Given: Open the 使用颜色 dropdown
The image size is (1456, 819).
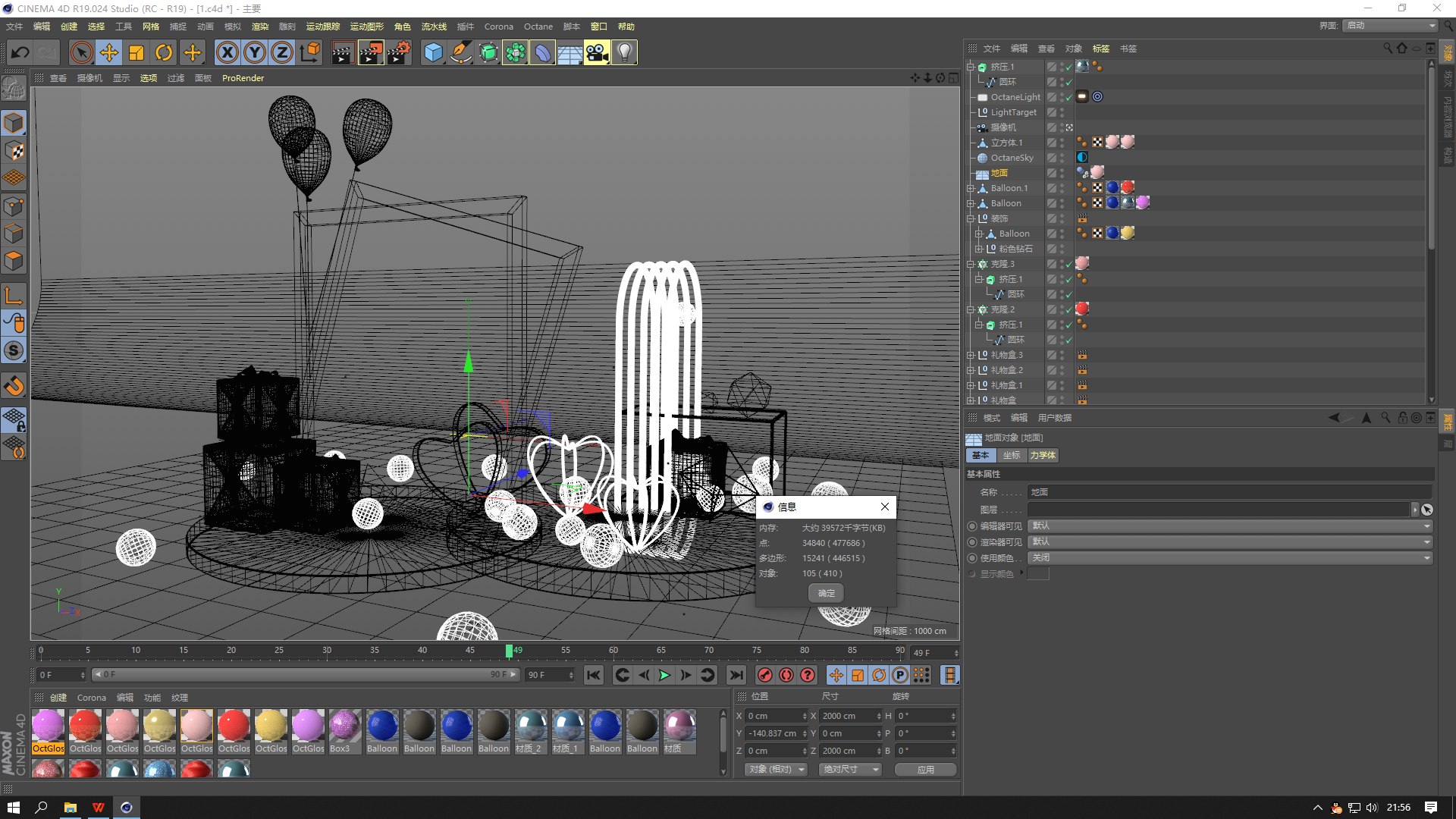Looking at the screenshot, I should [x=1230, y=557].
